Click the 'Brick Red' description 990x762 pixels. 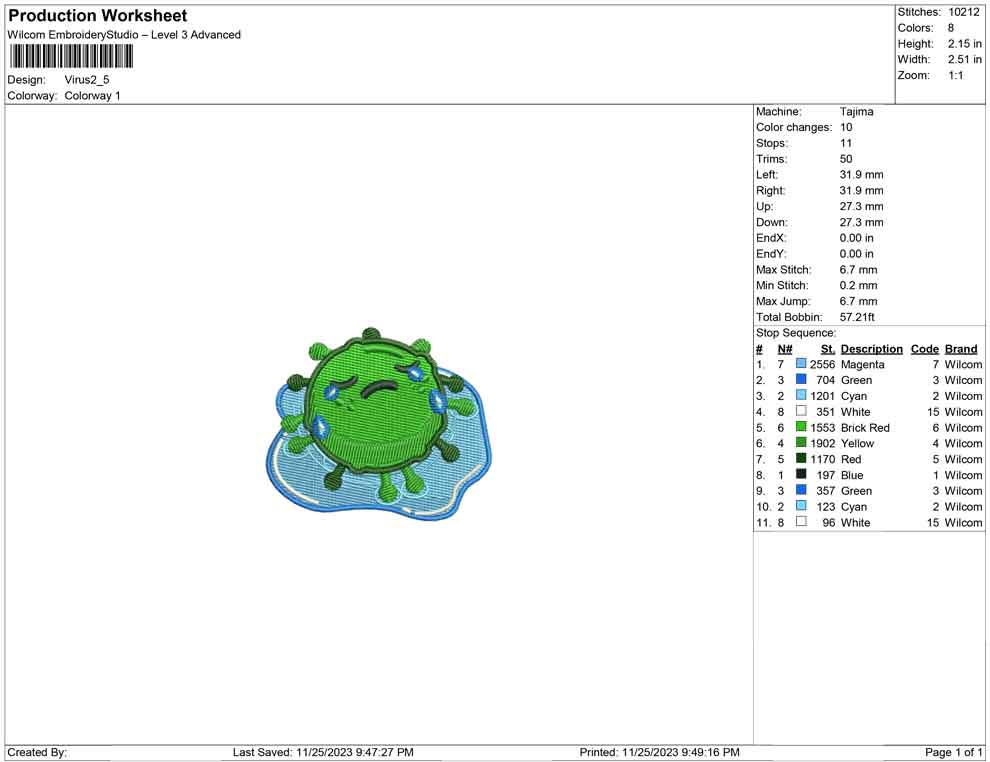[865, 427]
